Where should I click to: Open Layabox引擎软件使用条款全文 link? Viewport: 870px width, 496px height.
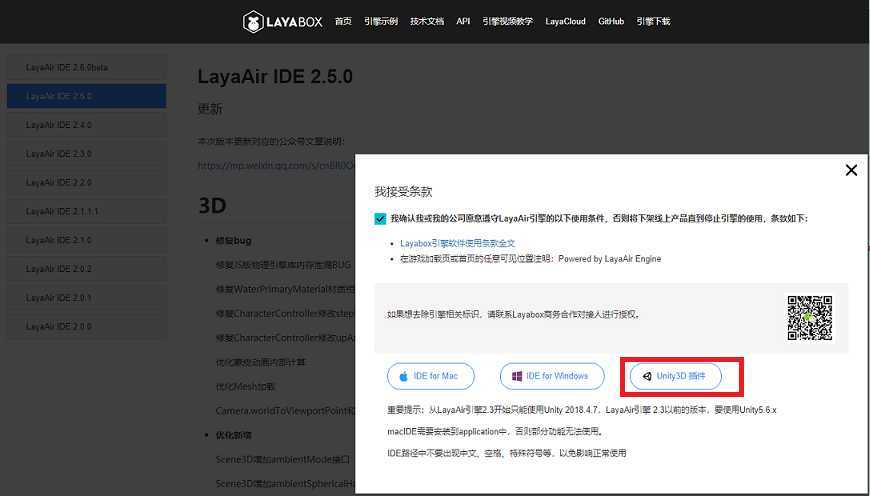point(457,243)
